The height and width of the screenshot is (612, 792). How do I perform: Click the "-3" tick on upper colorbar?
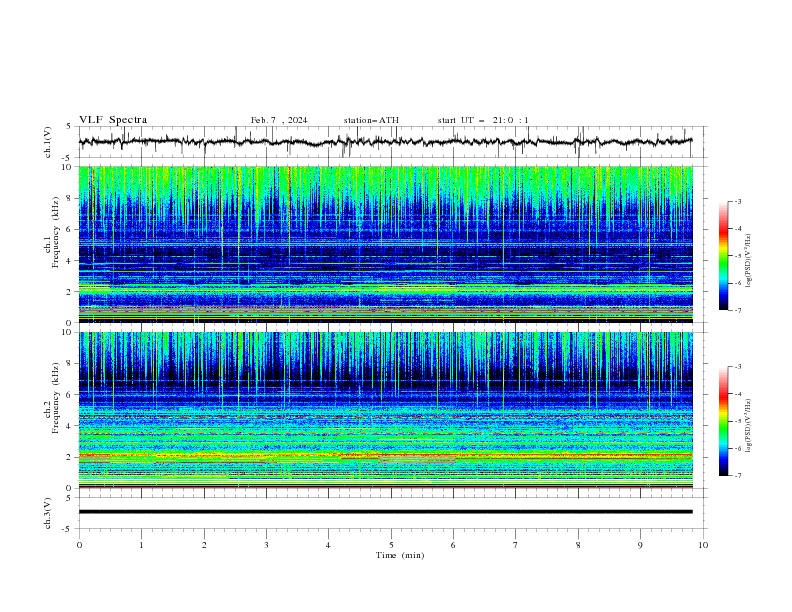(x=738, y=201)
